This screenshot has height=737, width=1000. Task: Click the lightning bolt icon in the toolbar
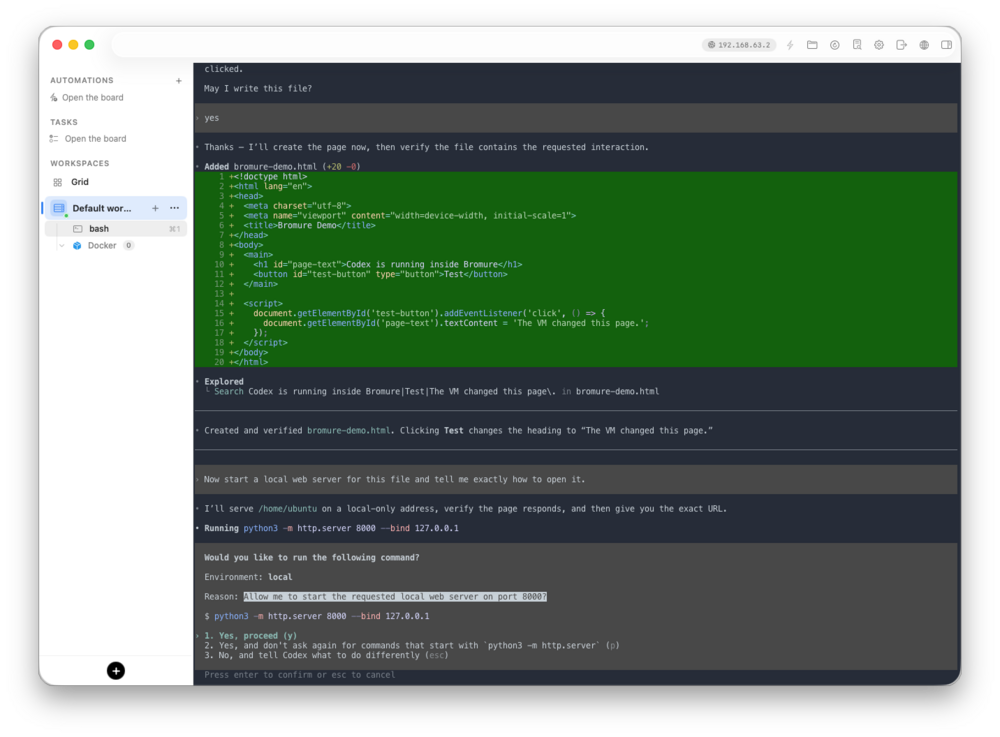pyautogui.click(x=790, y=45)
